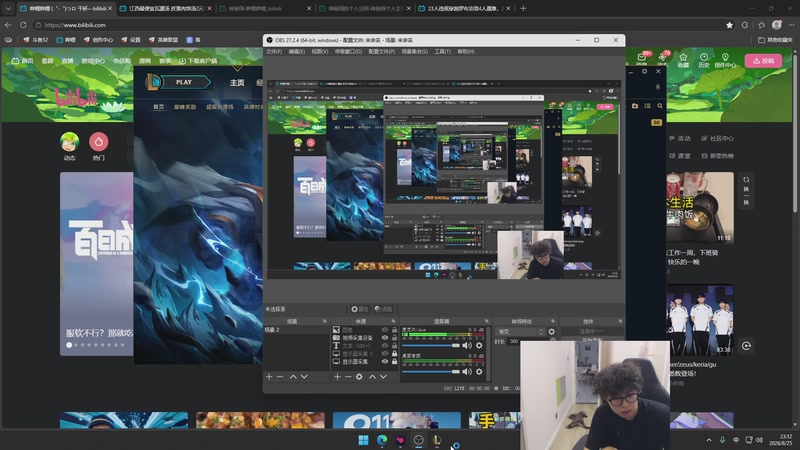Open Windows Start menu on the taskbar
The height and width of the screenshot is (450, 800).
point(363,440)
